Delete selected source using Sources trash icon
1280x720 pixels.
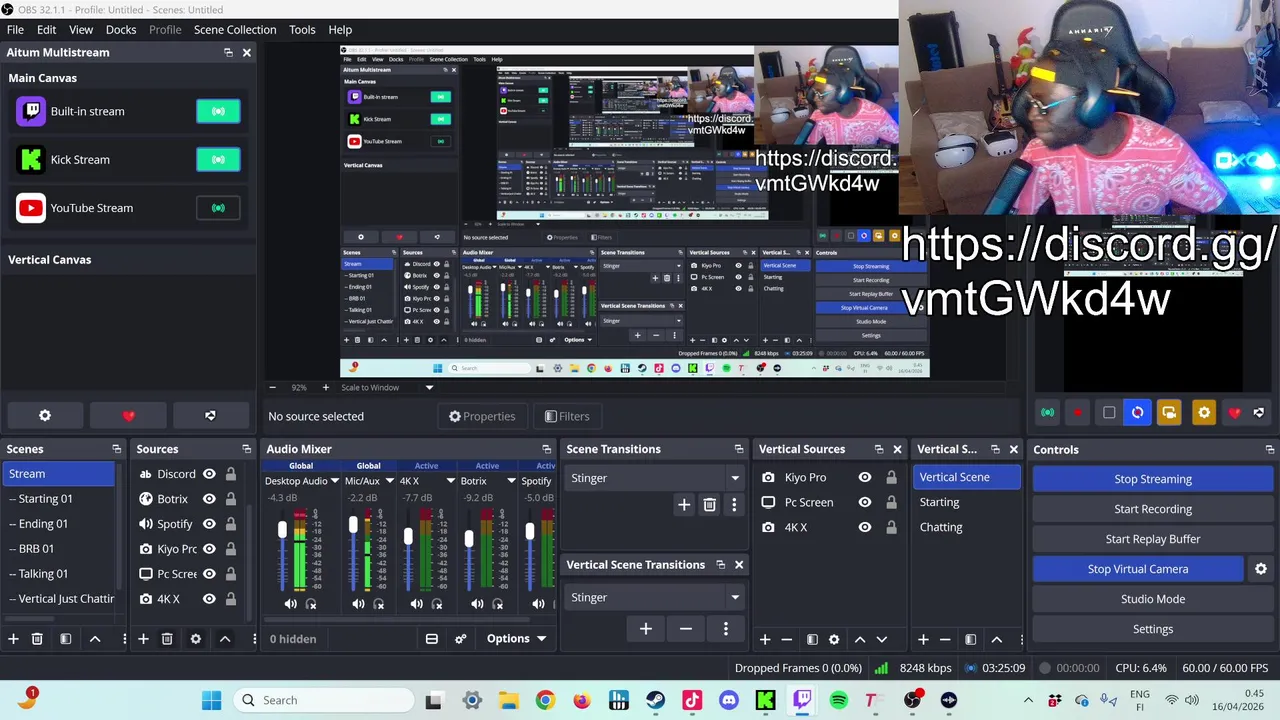167,639
